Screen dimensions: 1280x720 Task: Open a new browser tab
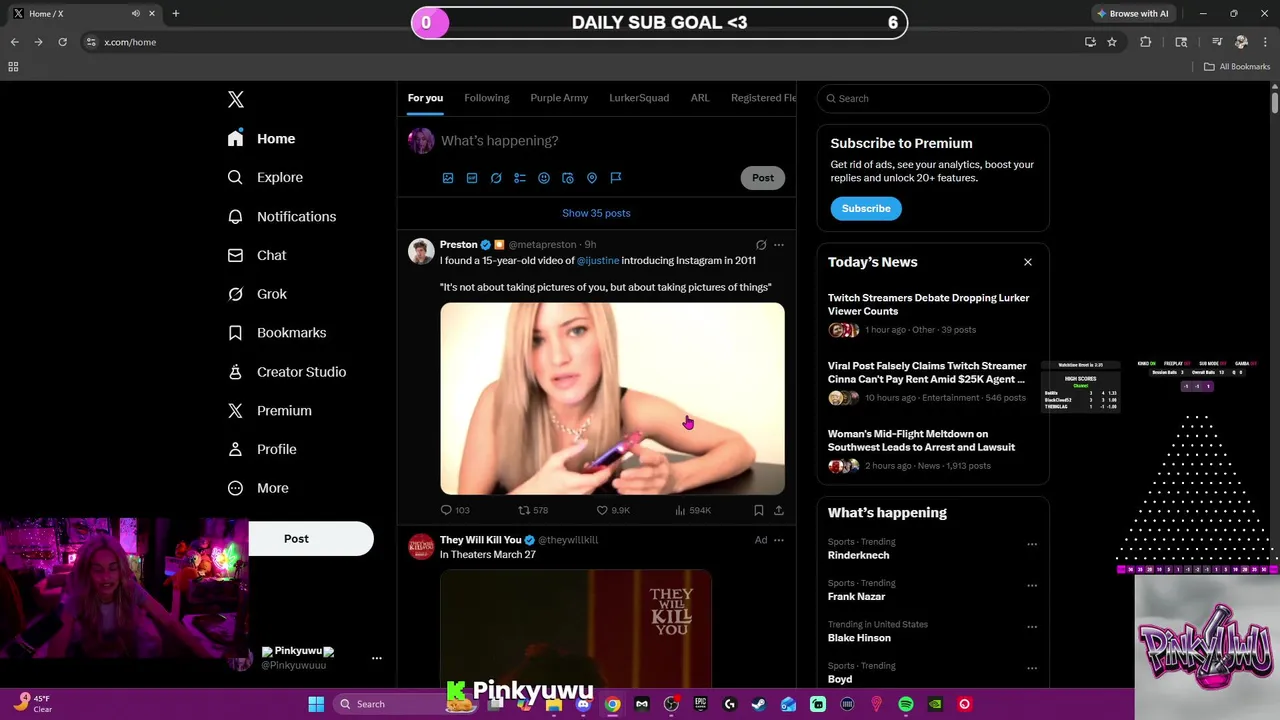175,14
